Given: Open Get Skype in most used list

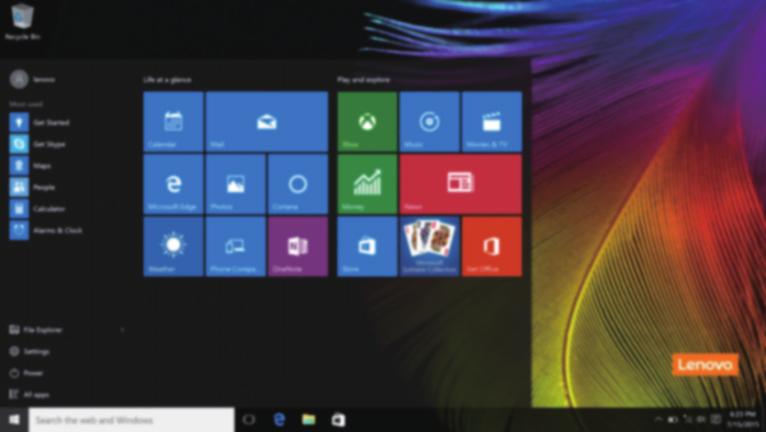Looking at the screenshot, I should 66,144.
